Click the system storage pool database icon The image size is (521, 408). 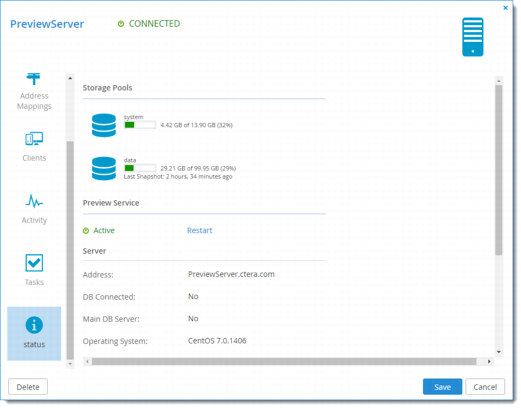coord(104,125)
